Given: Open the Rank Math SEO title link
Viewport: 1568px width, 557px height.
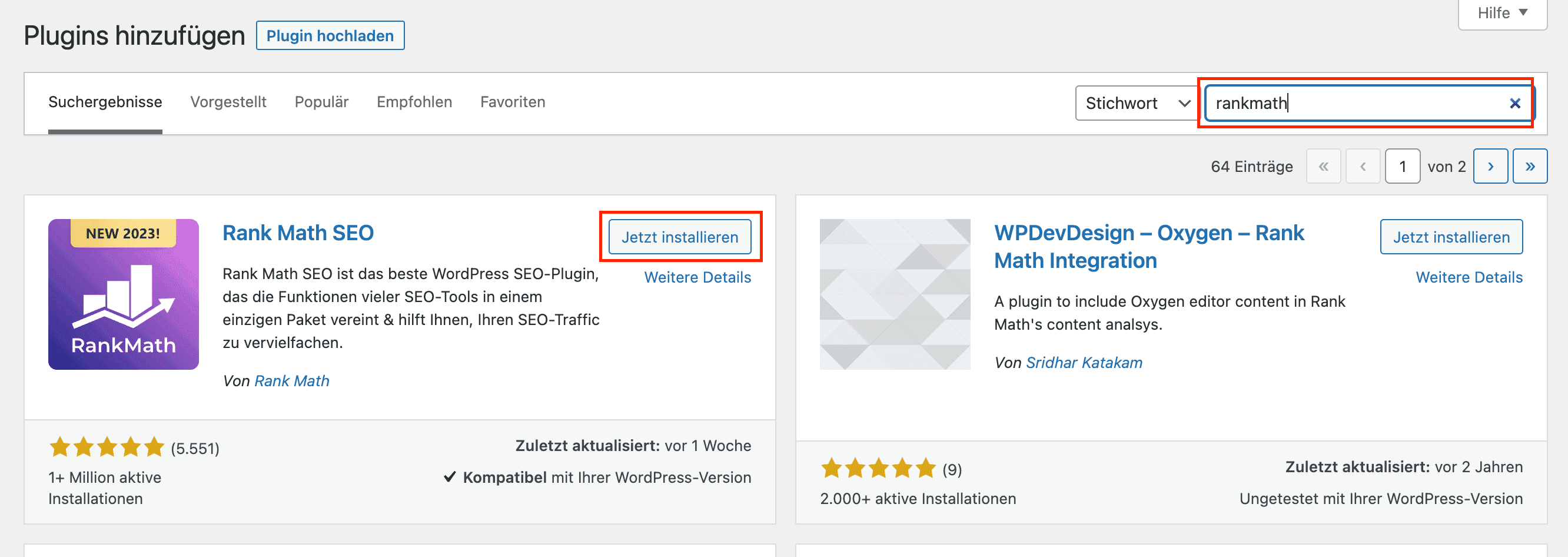Looking at the screenshot, I should (298, 233).
